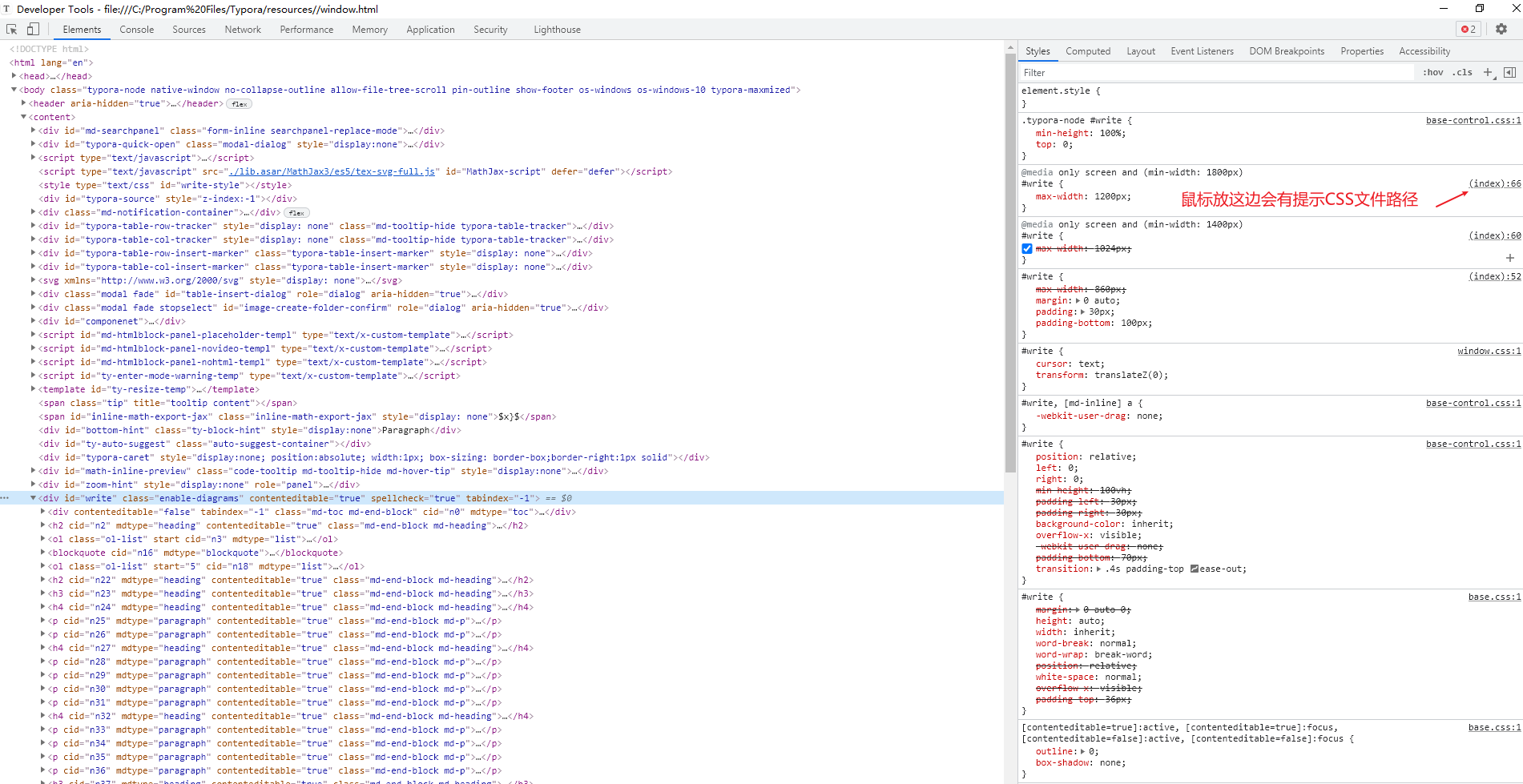Expand outline shorthand property
1523x784 pixels.
click(x=1083, y=752)
